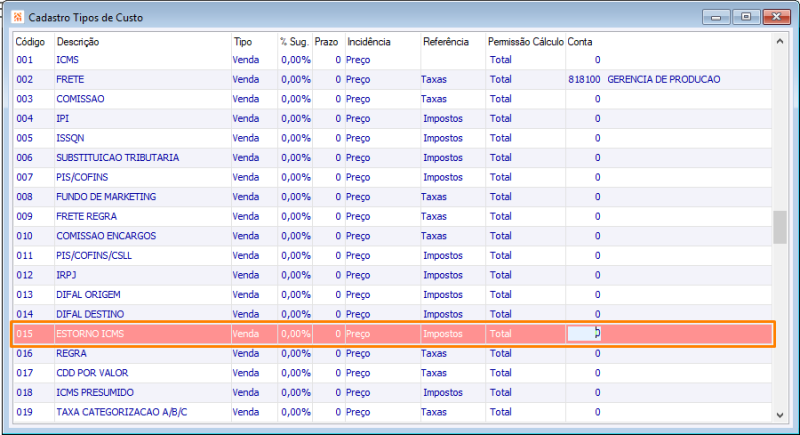Image resolution: width=800 pixels, height=435 pixels.
Task: Click the Taxas reference in the COMISSAO row
Action: pyautogui.click(x=434, y=99)
